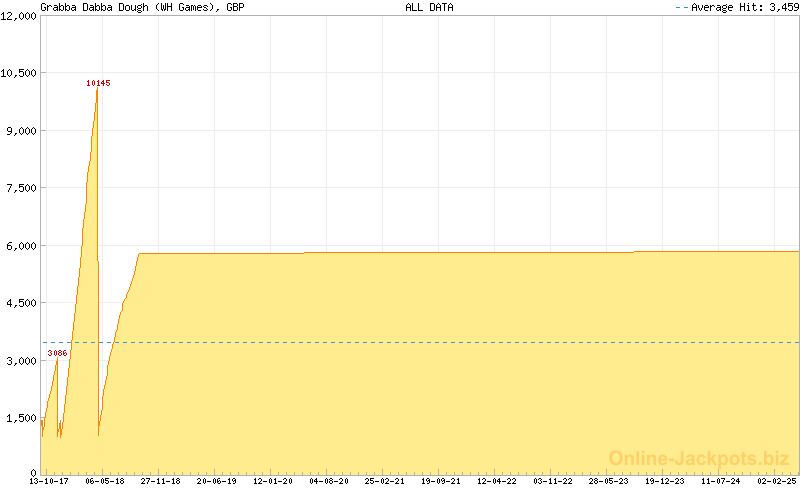Select the ALL DATA heading
Image resolution: width=800 pixels, height=490 pixels.
[x=429, y=7]
